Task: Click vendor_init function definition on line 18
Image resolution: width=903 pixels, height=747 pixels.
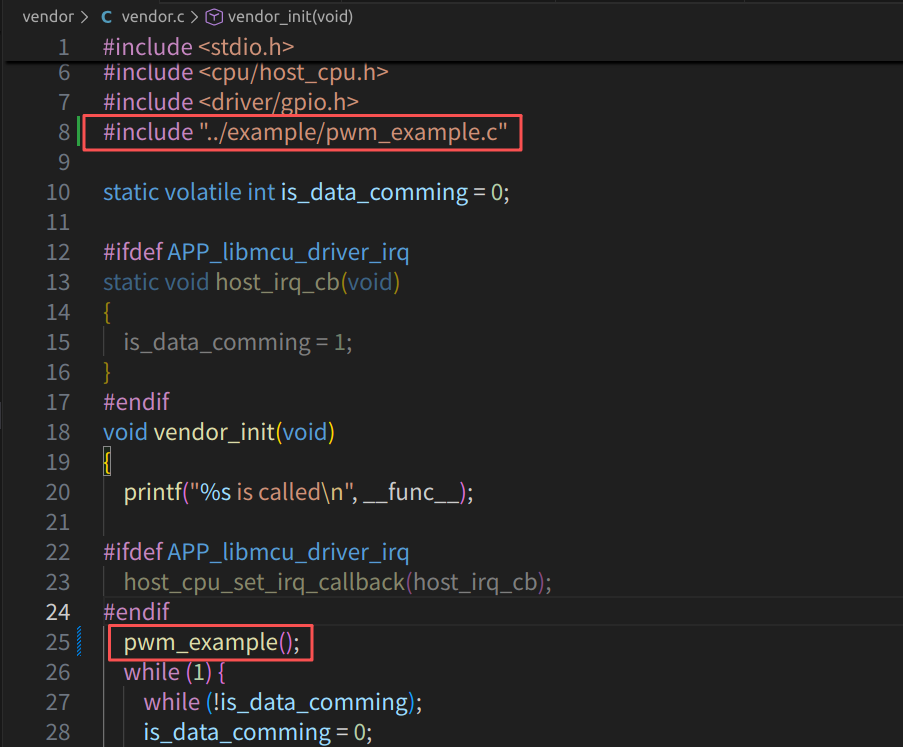Action: pyautogui.click(x=214, y=432)
